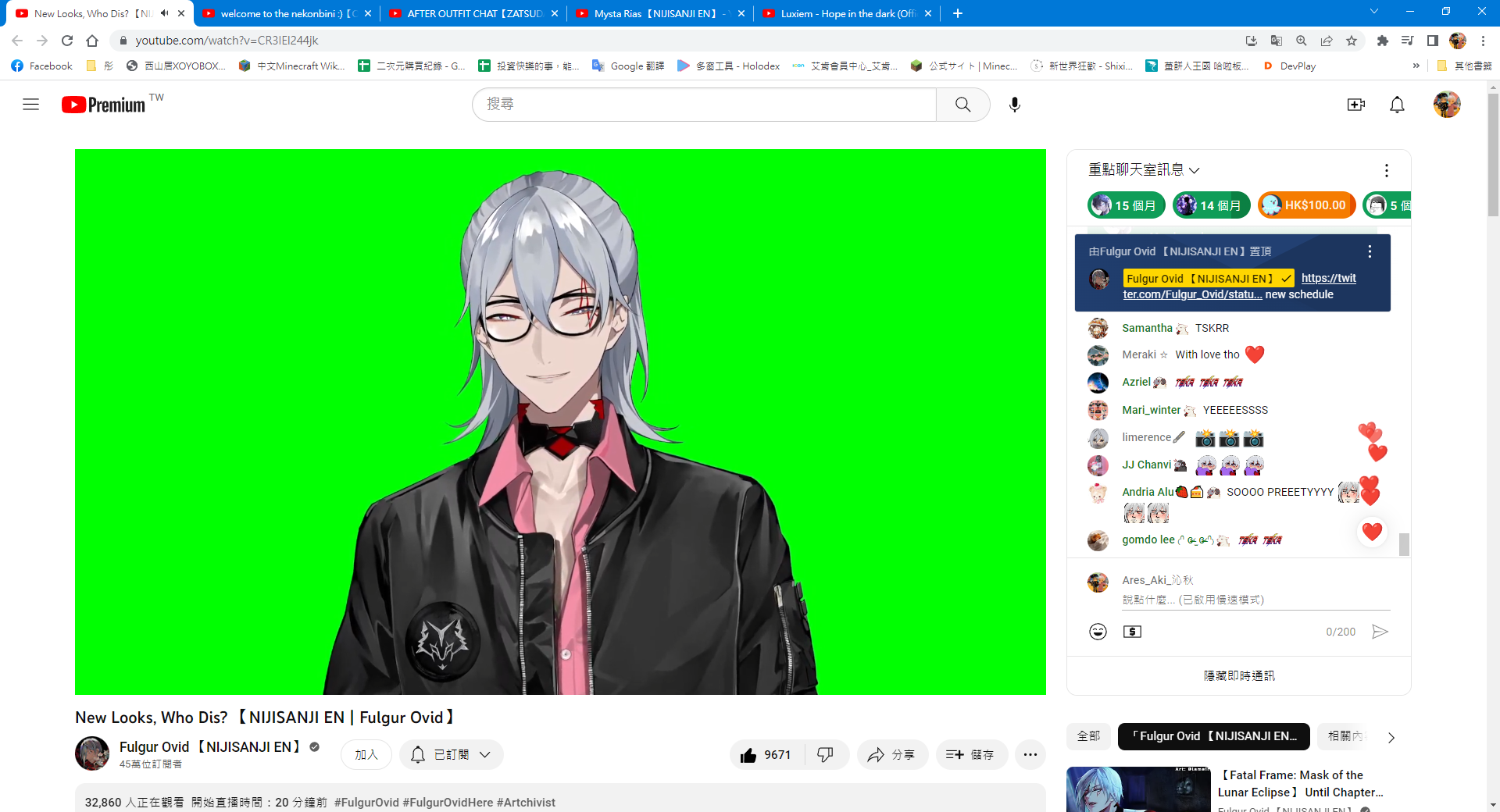Bookmark this page with star icon
1500x812 pixels.
click(x=1352, y=41)
